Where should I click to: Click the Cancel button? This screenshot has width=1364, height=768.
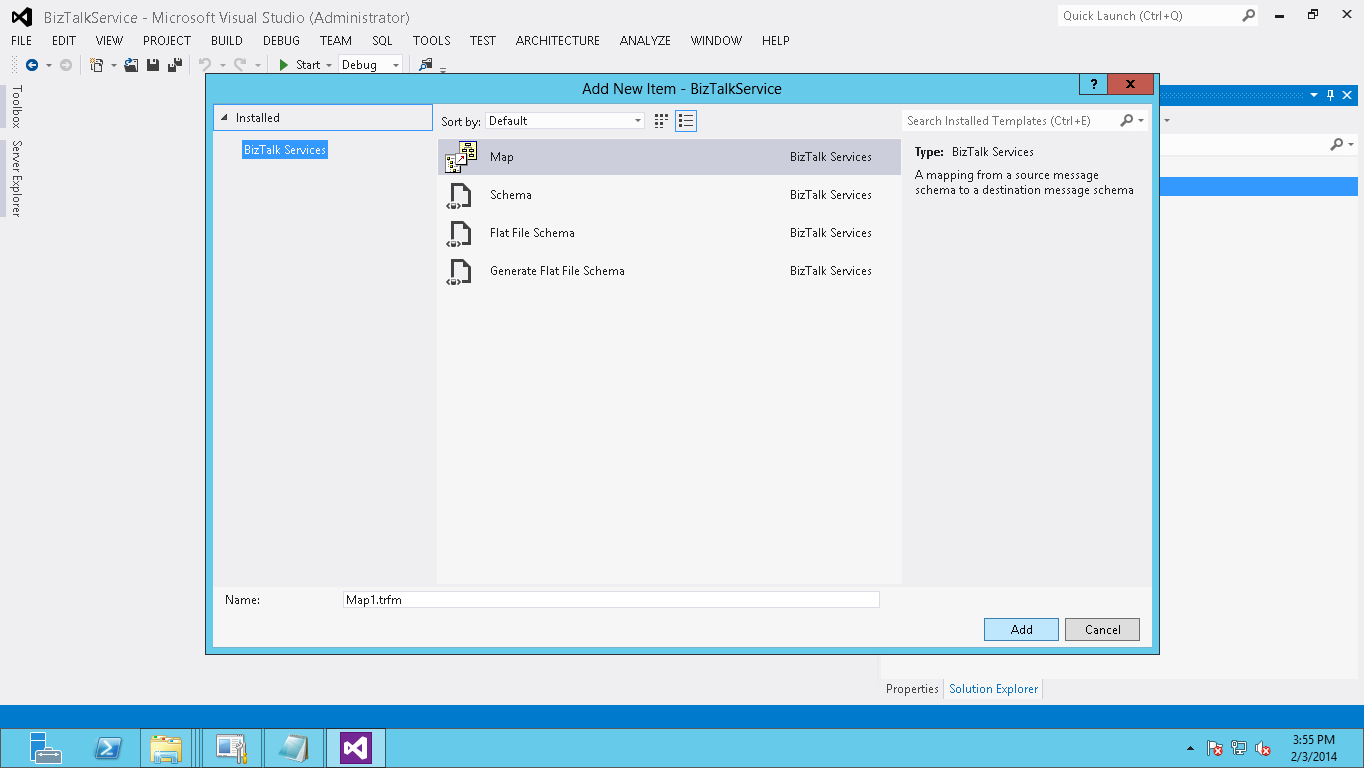tap(1102, 630)
